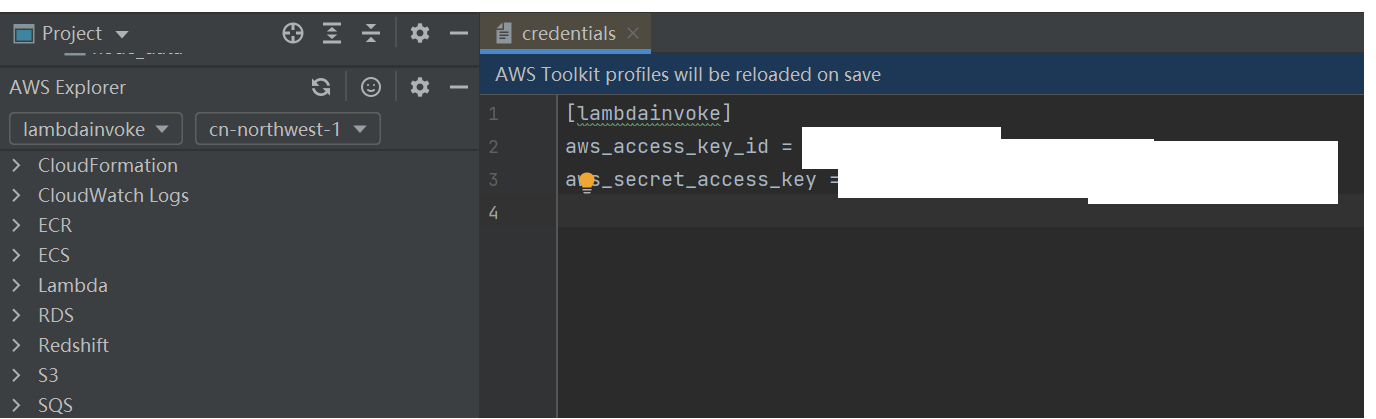The image size is (1376, 419).
Task: Expand the Lambda tree node
Action: pyautogui.click(x=17, y=286)
